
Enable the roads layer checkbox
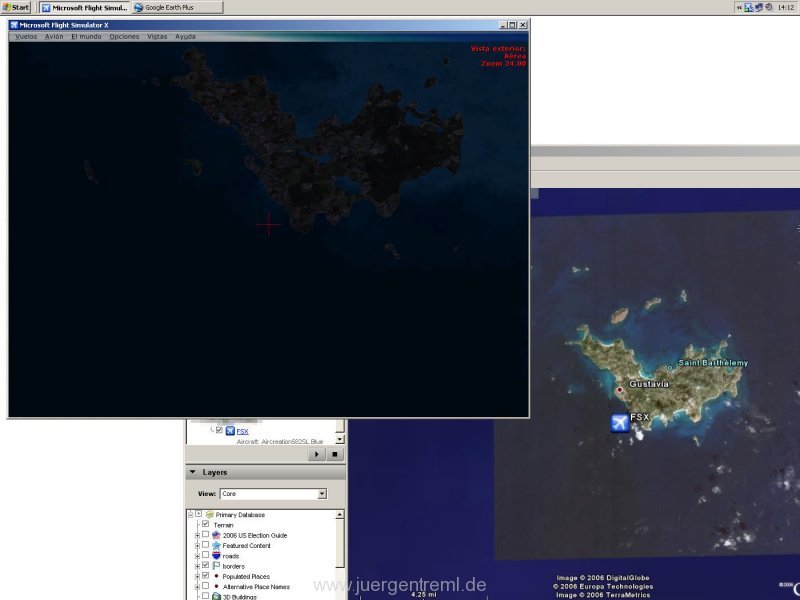coord(205,555)
